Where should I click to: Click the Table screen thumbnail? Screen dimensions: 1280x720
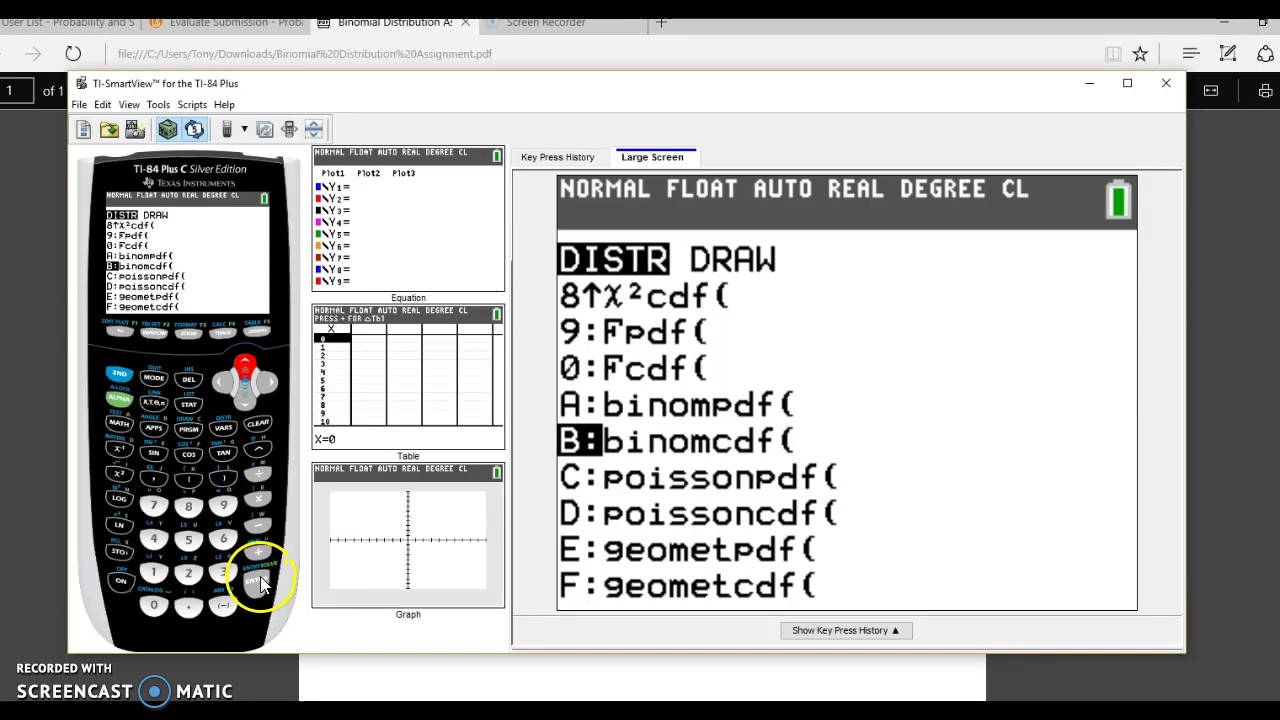pyautogui.click(x=408, y=377)
